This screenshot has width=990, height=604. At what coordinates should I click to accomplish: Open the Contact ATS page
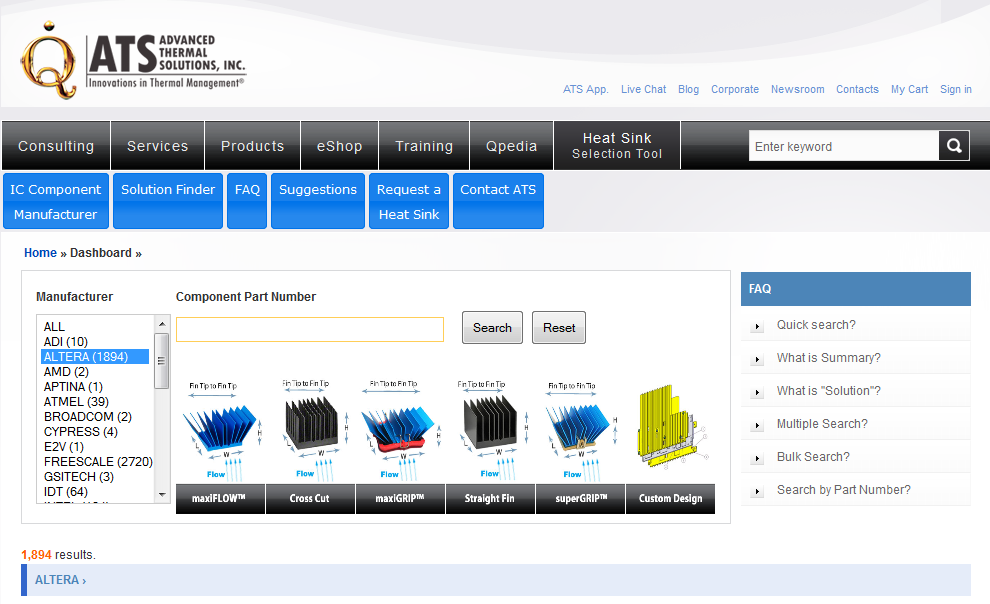point(498,189)
